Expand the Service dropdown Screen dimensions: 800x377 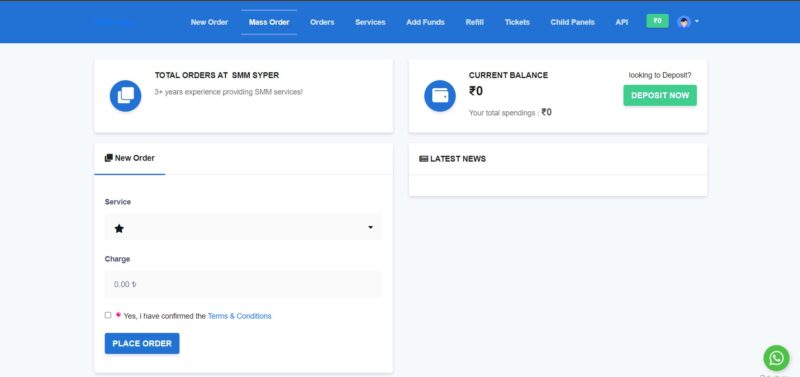coord(243,228)
